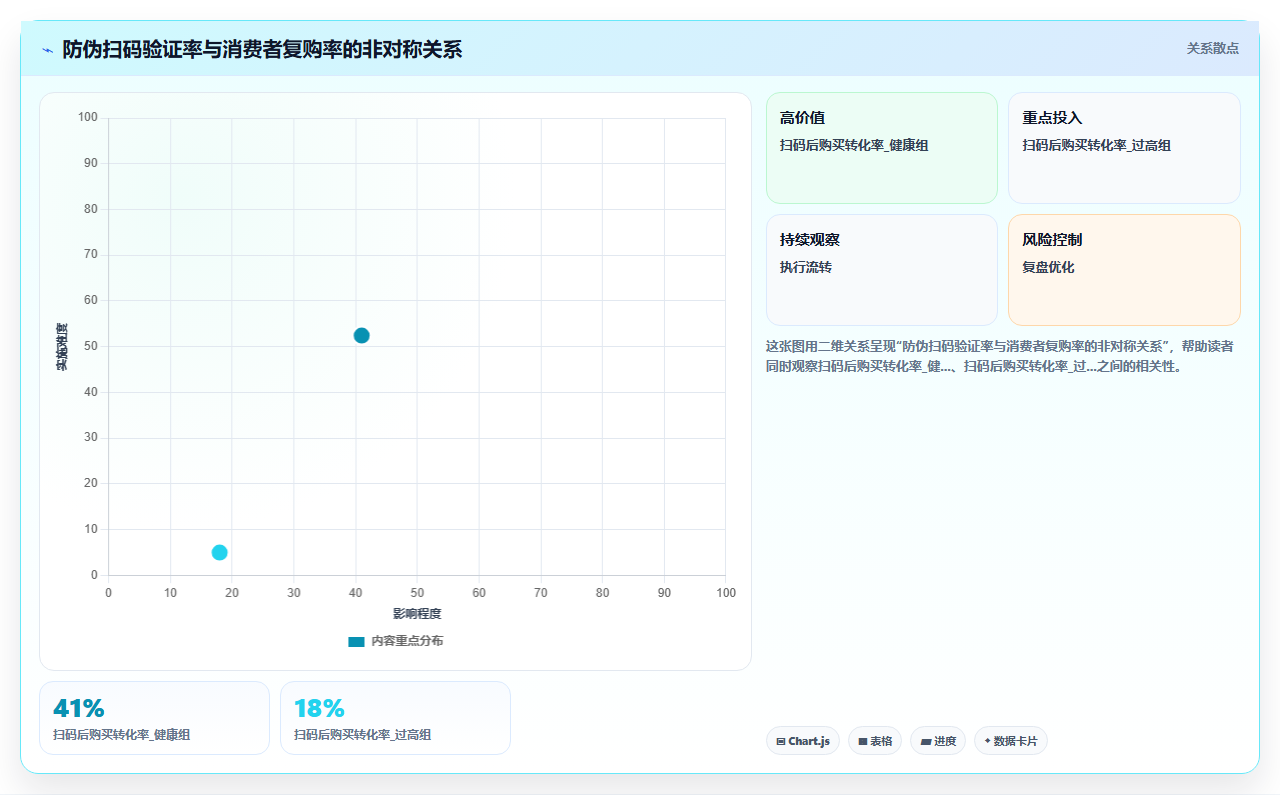The width and height of the screenshot is (1280, 795).
Task: Select the light cyan scatter point
Action: [x=220, y=552]
